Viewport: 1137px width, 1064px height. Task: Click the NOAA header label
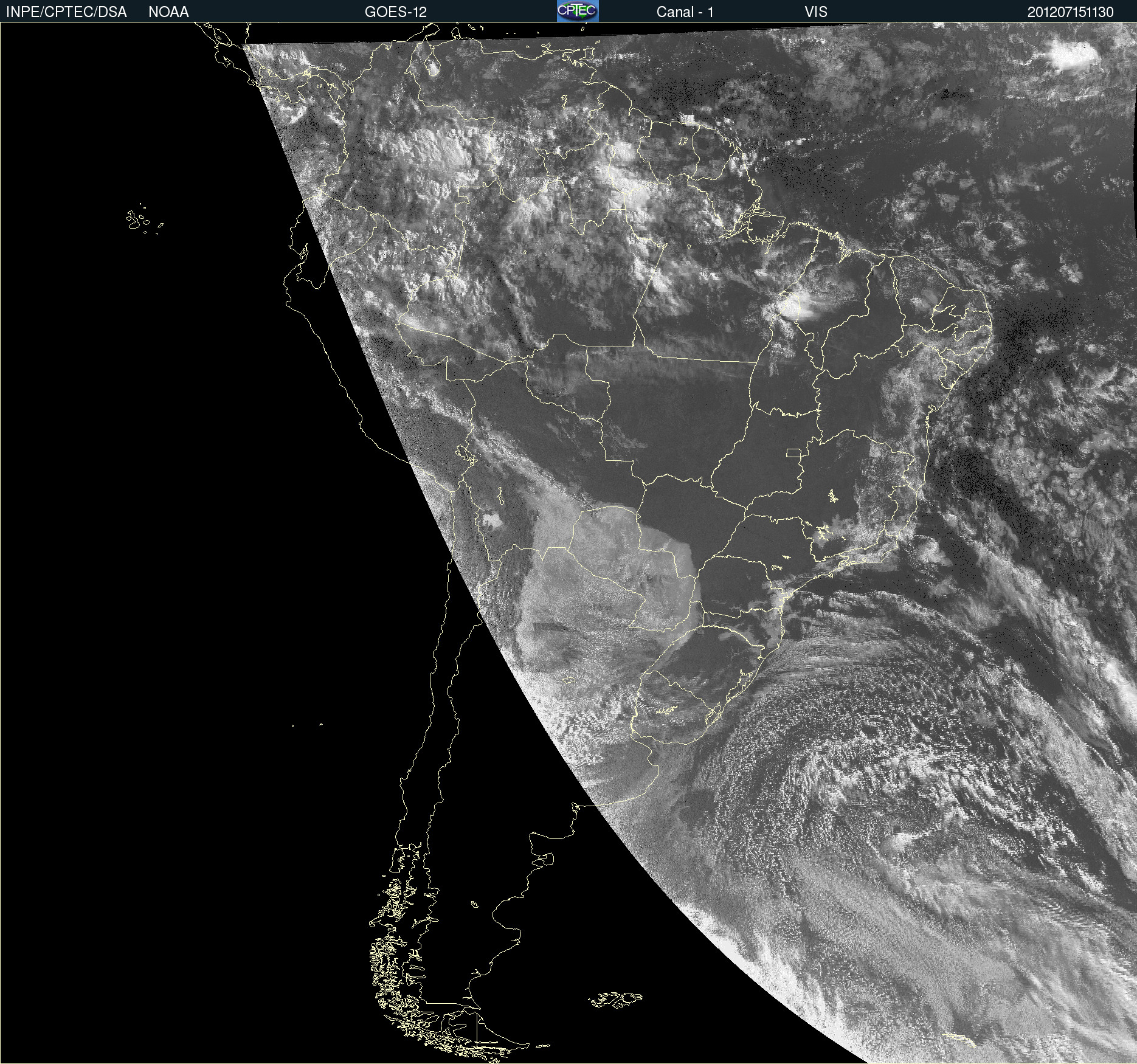[168, 12]
